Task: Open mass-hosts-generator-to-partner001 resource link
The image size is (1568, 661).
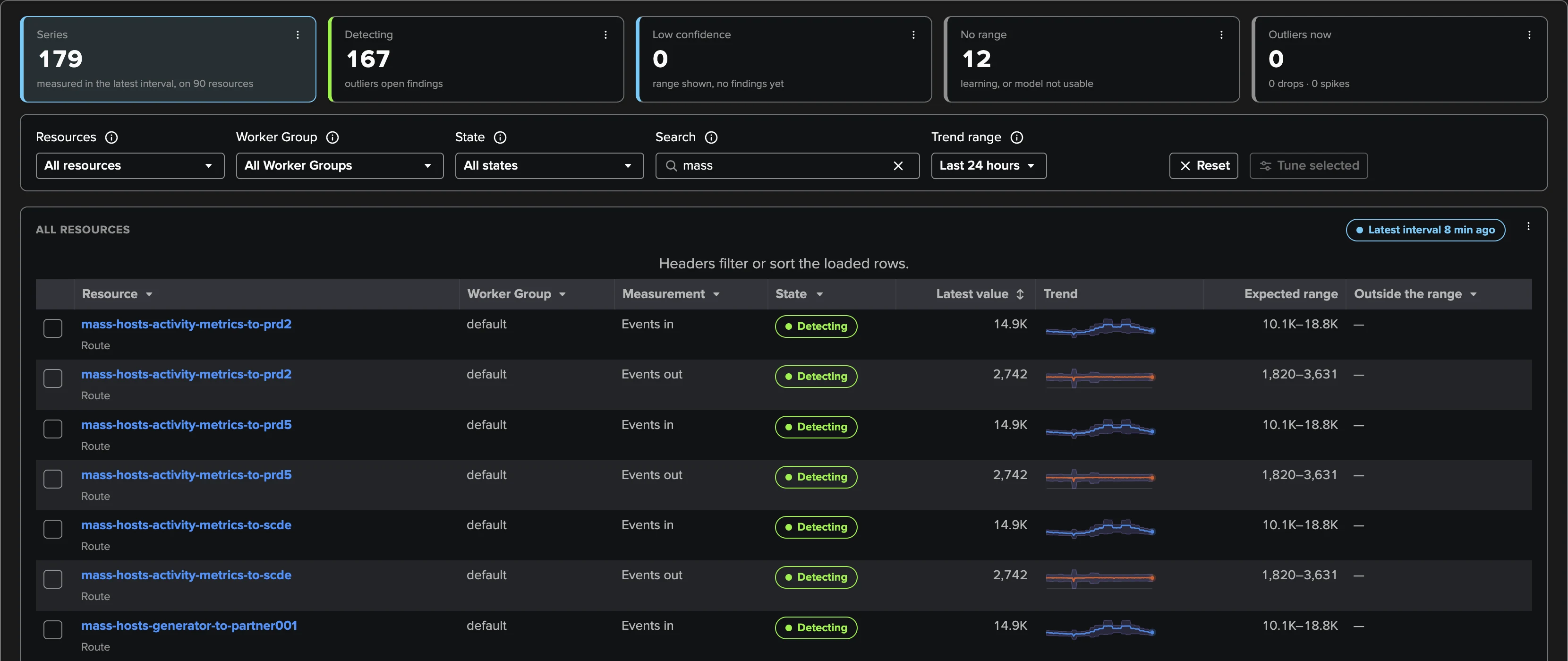Action: pos(189,626)
